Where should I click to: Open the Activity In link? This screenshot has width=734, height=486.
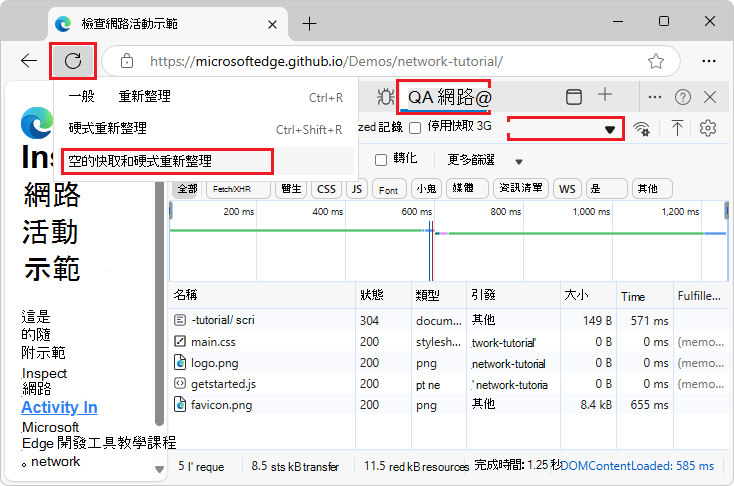point(59,407)
